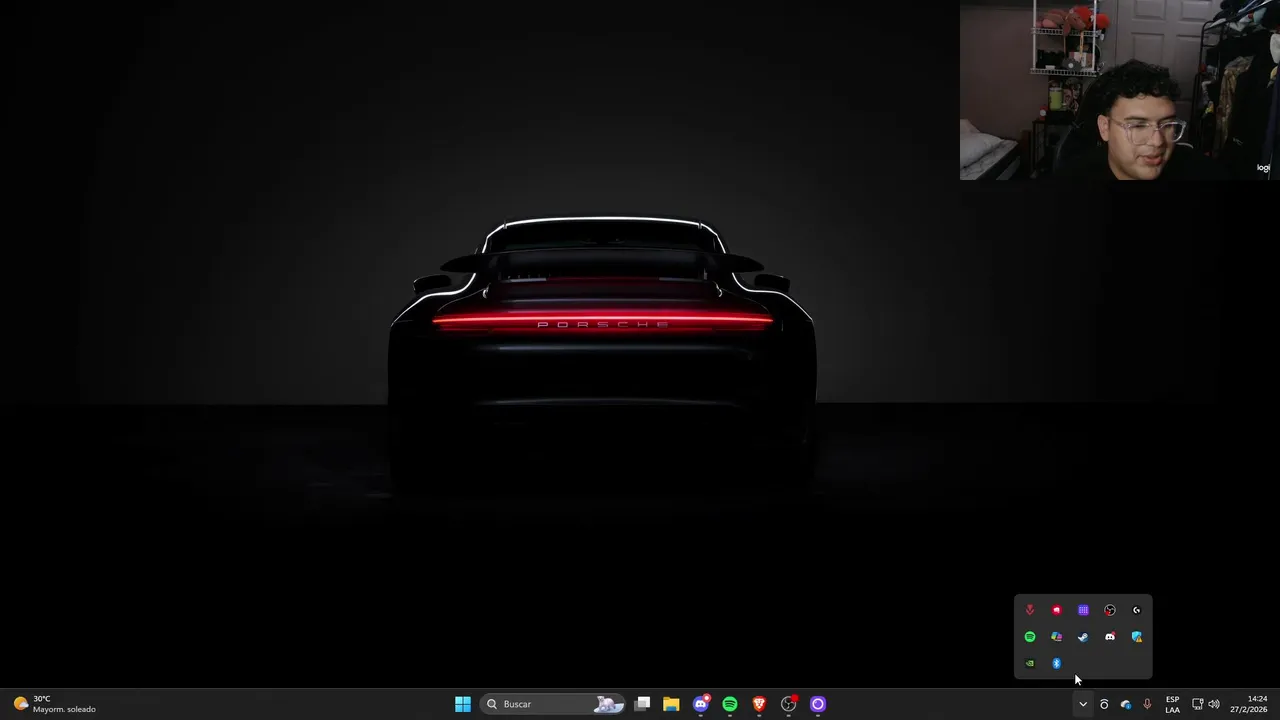Click the red round tray icon beside Vanguard
The image size is (1280, 720).
pos(1056,610)
